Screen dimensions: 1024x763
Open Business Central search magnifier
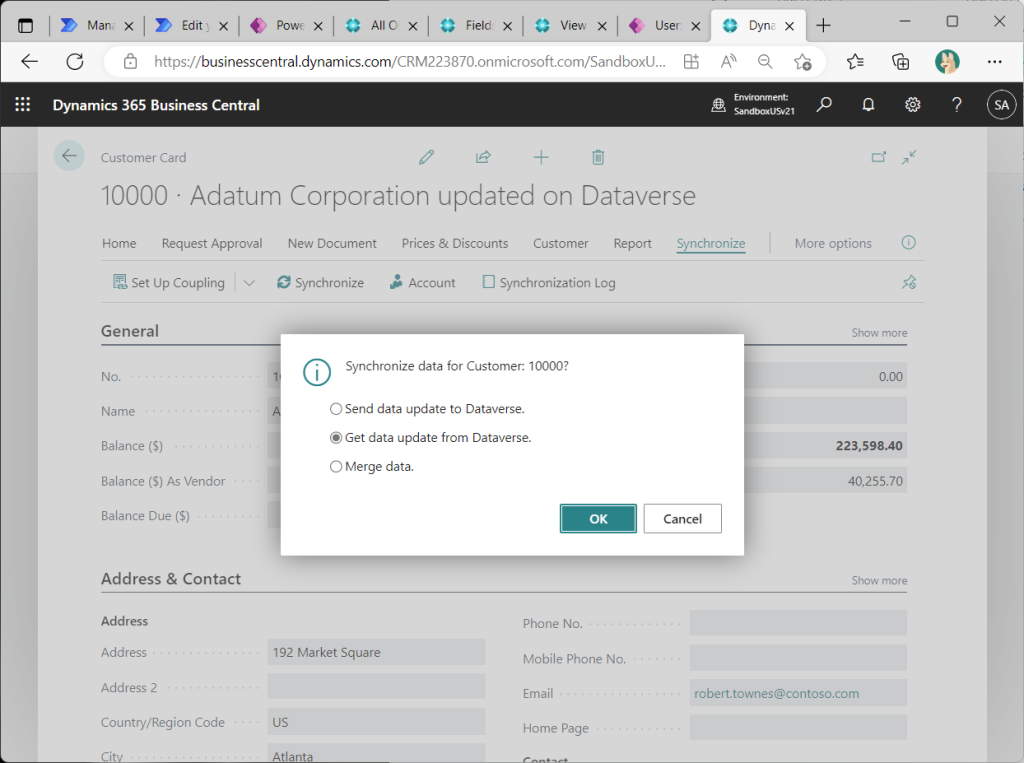coord(824,105)
